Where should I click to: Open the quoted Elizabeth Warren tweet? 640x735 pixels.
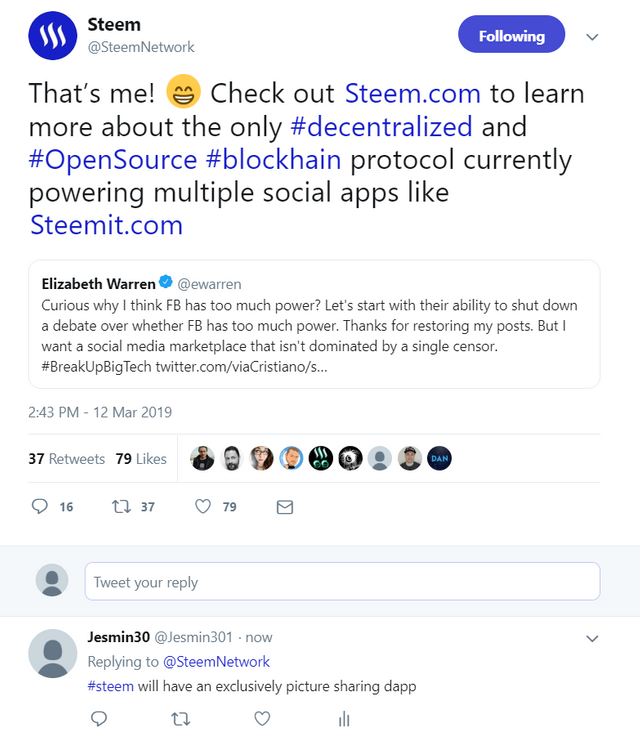(314, 324)
